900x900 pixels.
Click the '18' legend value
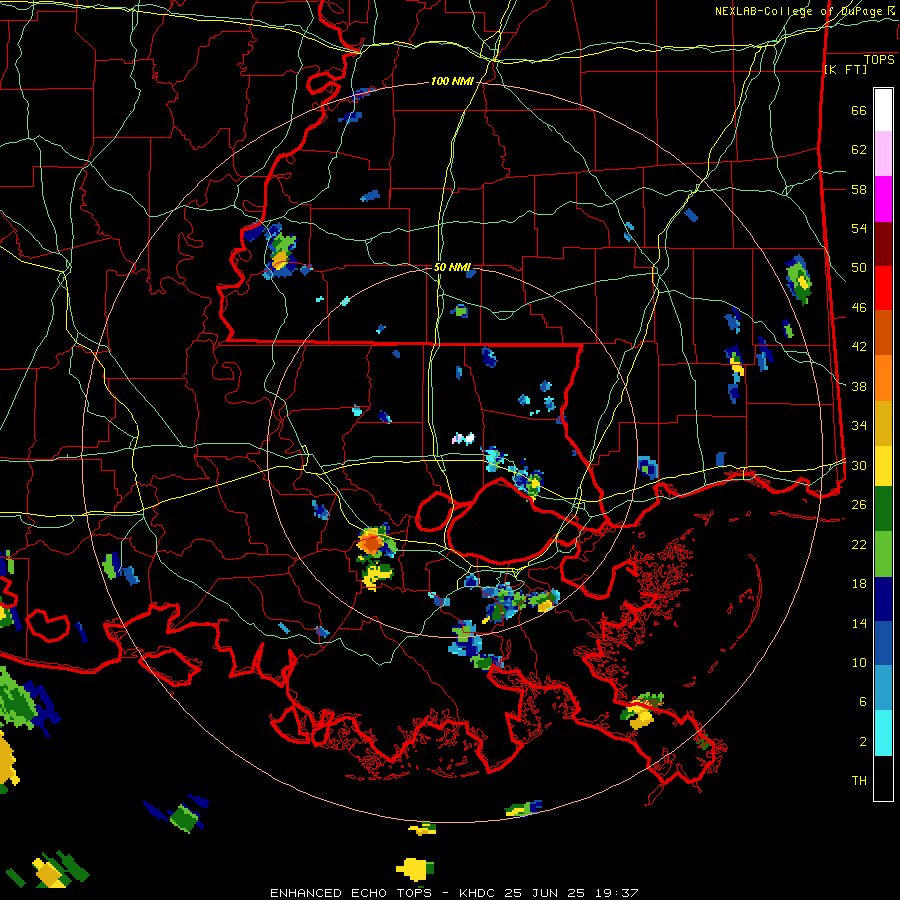pos(859,584)
